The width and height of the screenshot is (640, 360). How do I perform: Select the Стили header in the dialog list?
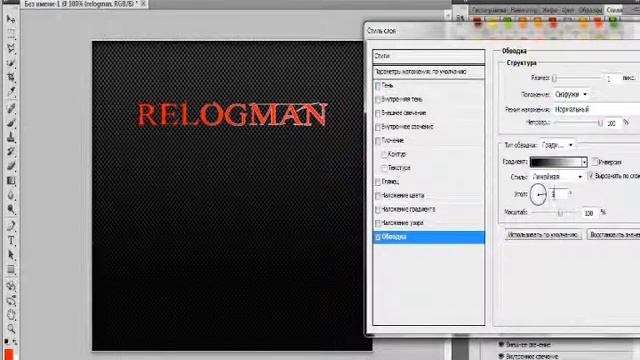tap(429, 56)
